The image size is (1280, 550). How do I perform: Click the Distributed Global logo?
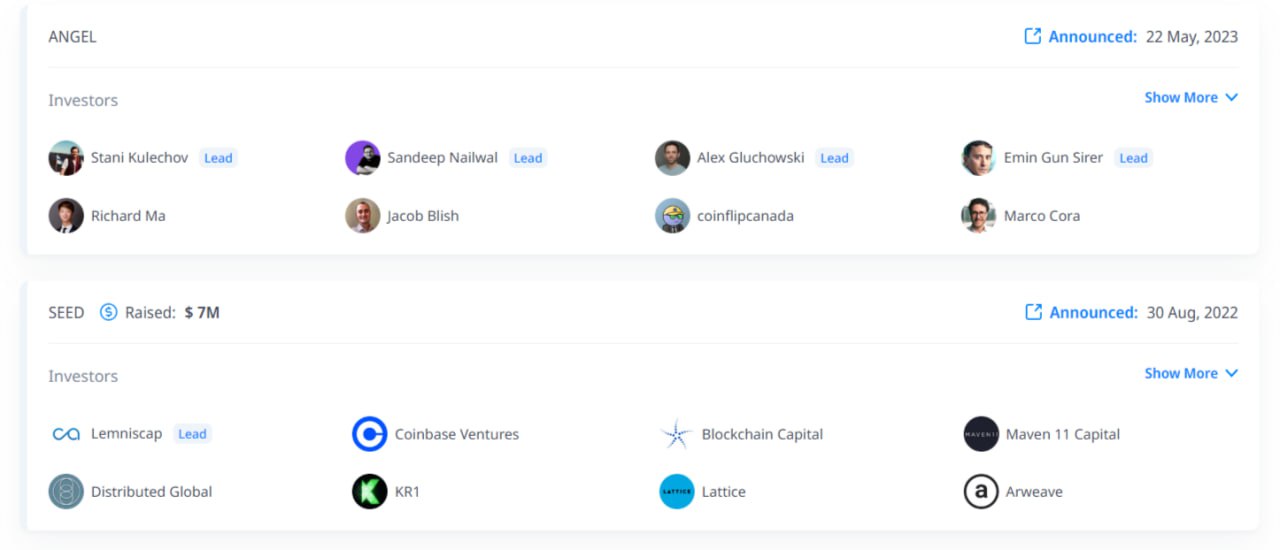pos(66,491)
